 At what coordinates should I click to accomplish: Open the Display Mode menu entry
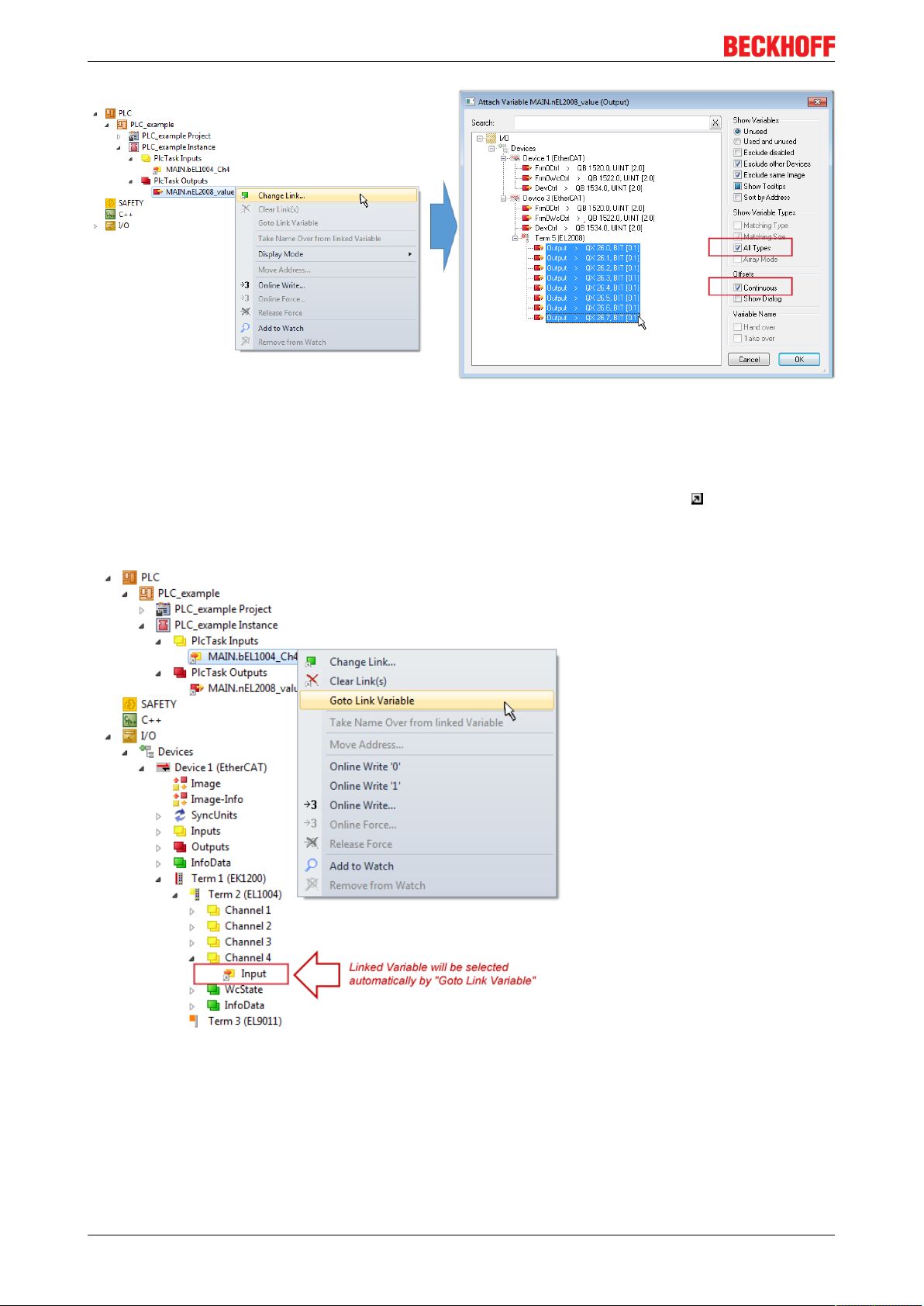click(x=327, y=254)
